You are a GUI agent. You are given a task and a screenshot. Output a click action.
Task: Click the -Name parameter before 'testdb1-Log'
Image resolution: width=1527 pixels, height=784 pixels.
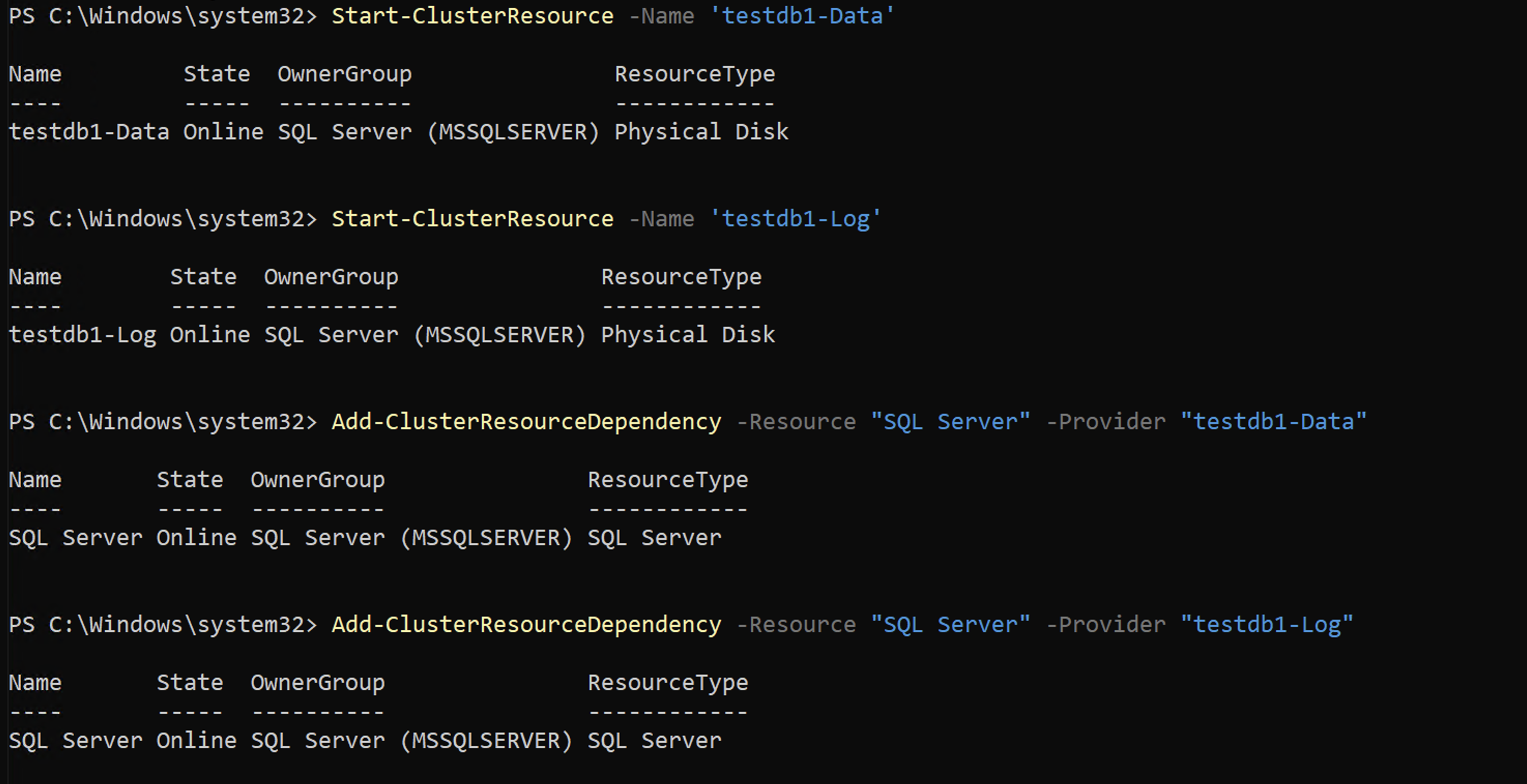pos(661,219)
